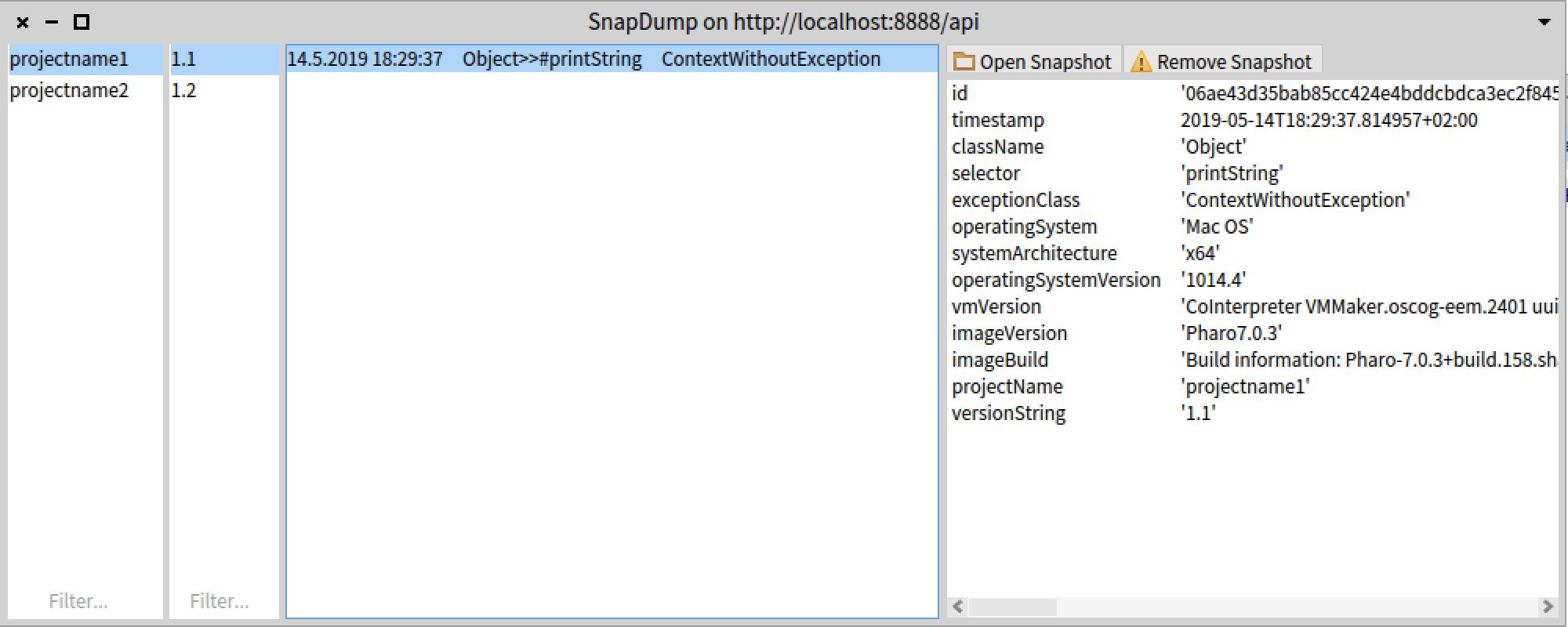Click the window title SnapDump on http://localhost:8888/api
Screen dimensions: 1568x627
click(783, 22)
